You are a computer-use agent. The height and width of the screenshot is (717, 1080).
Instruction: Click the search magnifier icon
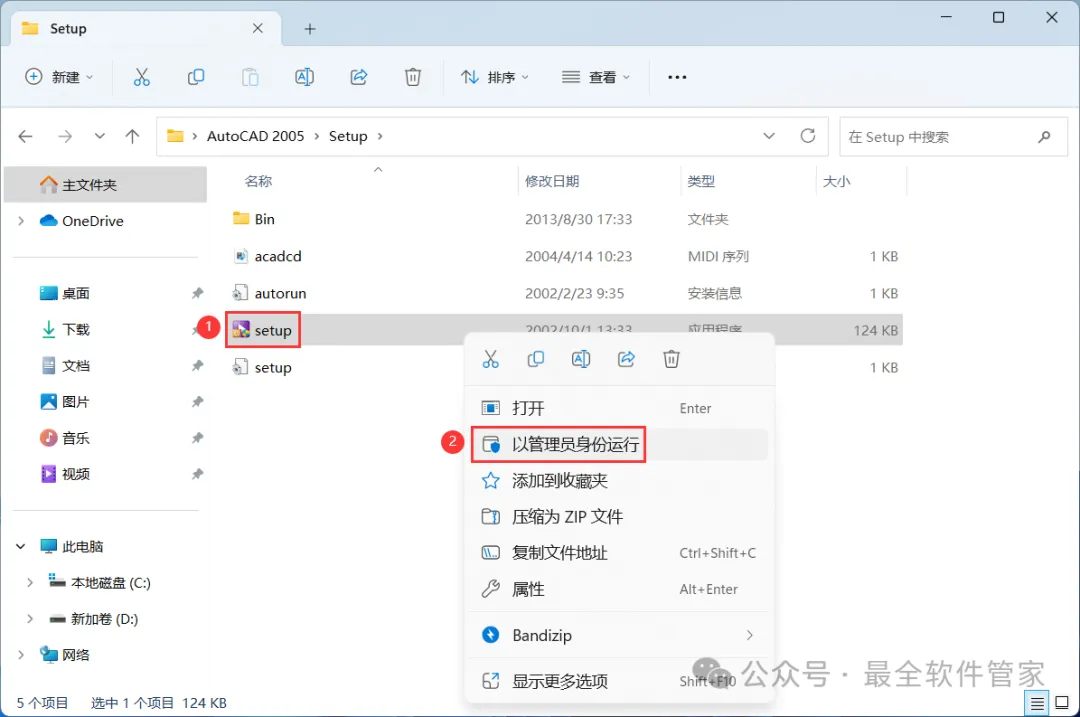click(1044, 136)
